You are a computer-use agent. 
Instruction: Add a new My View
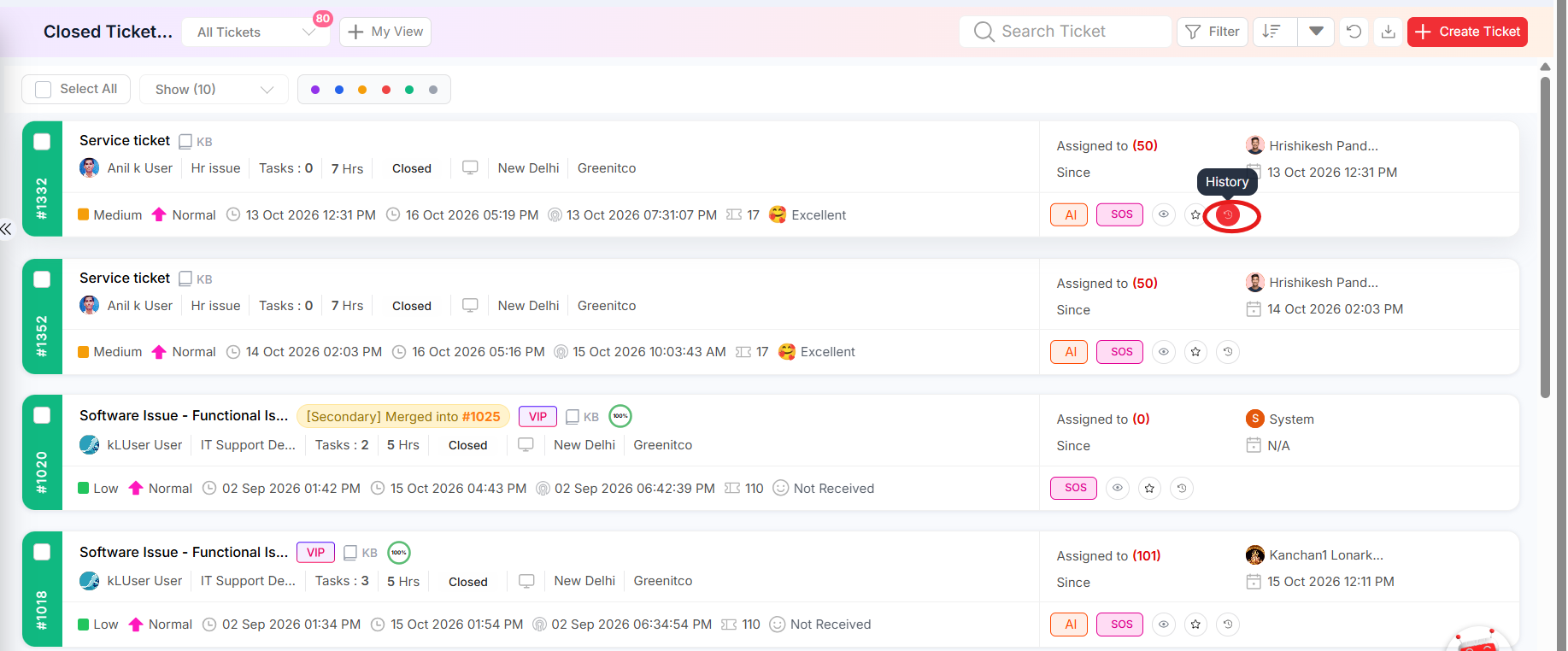(x=385, y=32)
